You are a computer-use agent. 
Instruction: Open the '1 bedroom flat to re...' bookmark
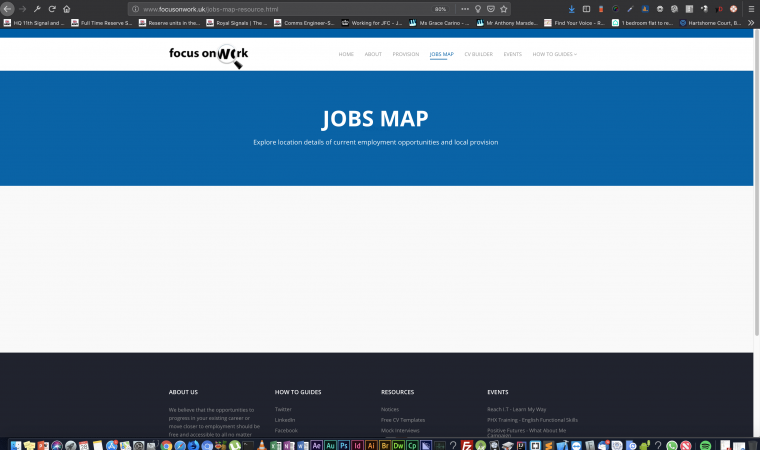pyautogui.click(x=642, y=23)
